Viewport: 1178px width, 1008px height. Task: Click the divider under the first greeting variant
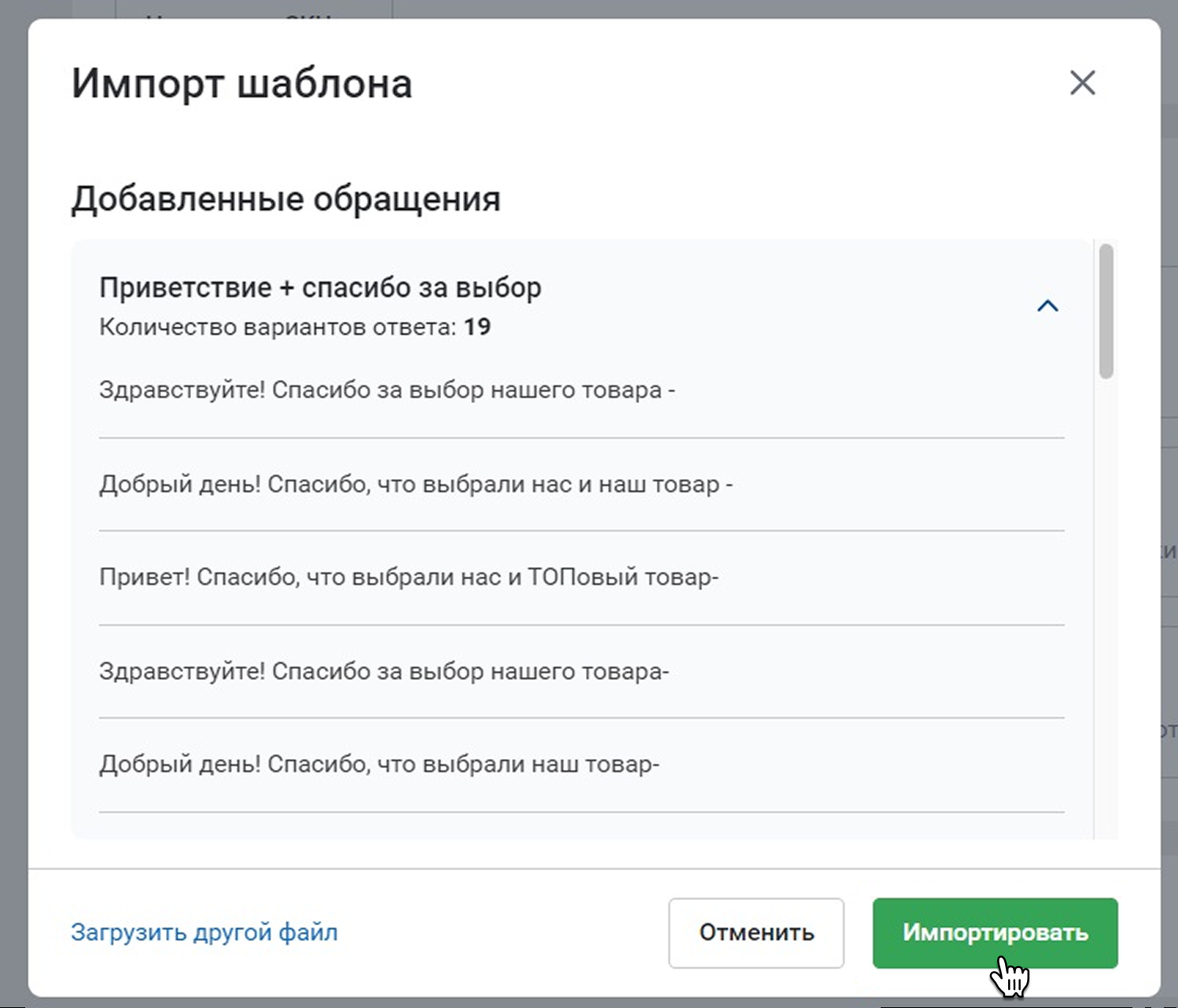click(x=582, y=438)
